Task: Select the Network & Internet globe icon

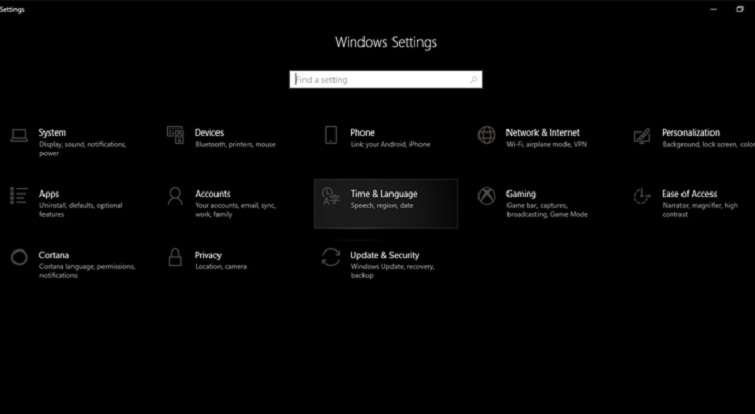Action: pyautogui.click(x=486, y=135)
